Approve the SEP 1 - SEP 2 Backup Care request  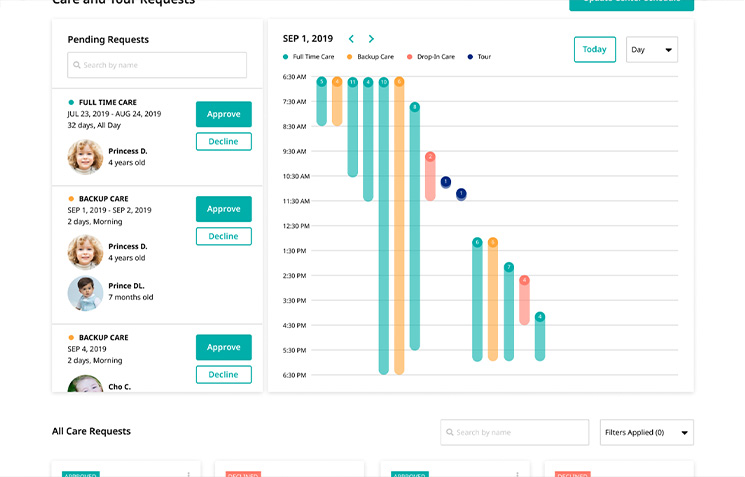coord(224,209)
